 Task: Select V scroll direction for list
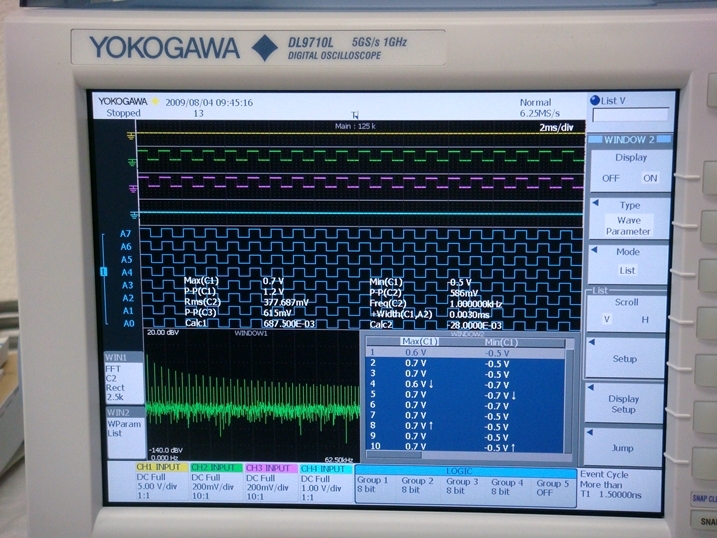pyautogui.click(x=606, y=320)
